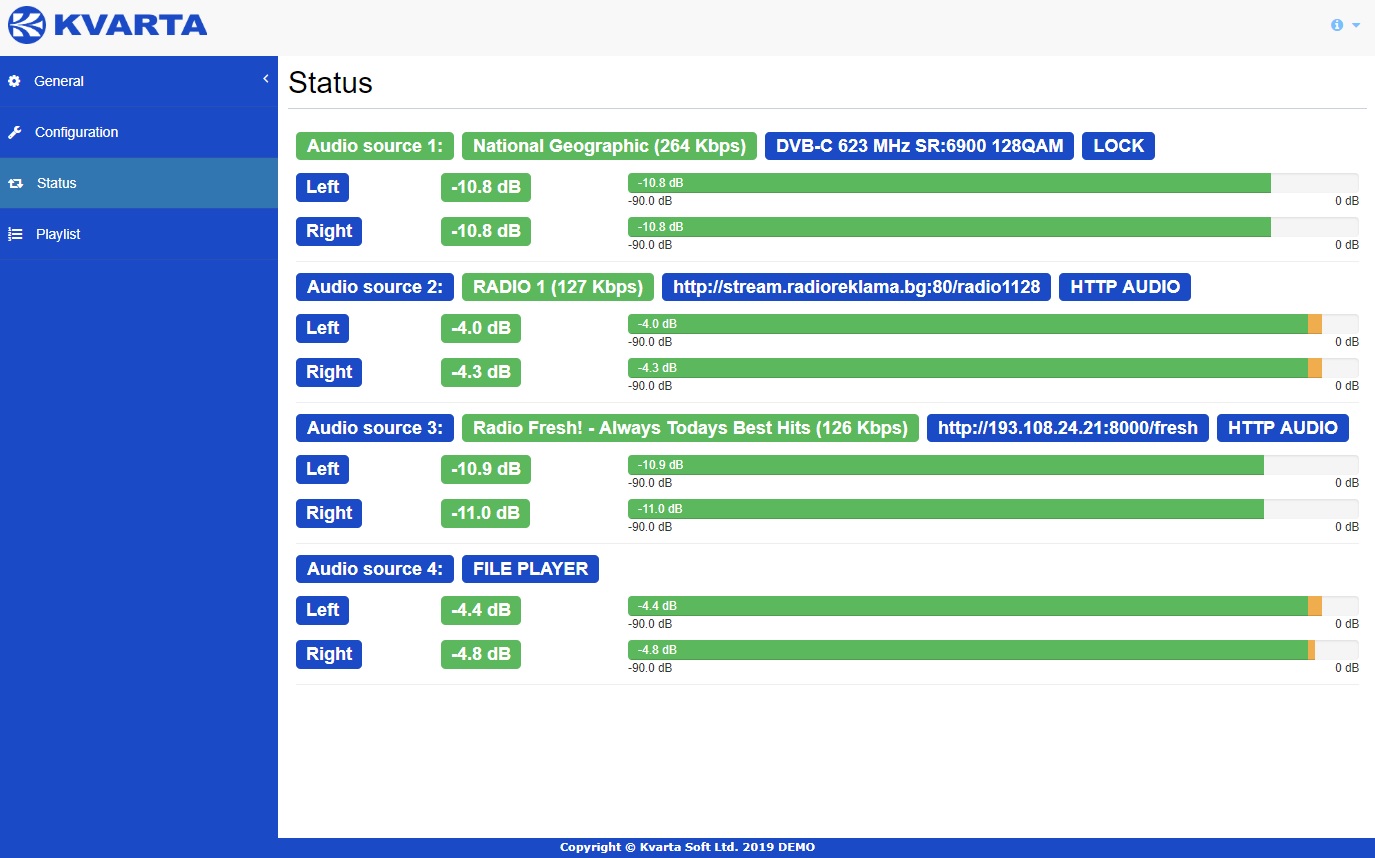This screenshot has width=1375, height=858.
Task: Select the Status menu item
Action: pyautogui.click(x=139, y=183)
